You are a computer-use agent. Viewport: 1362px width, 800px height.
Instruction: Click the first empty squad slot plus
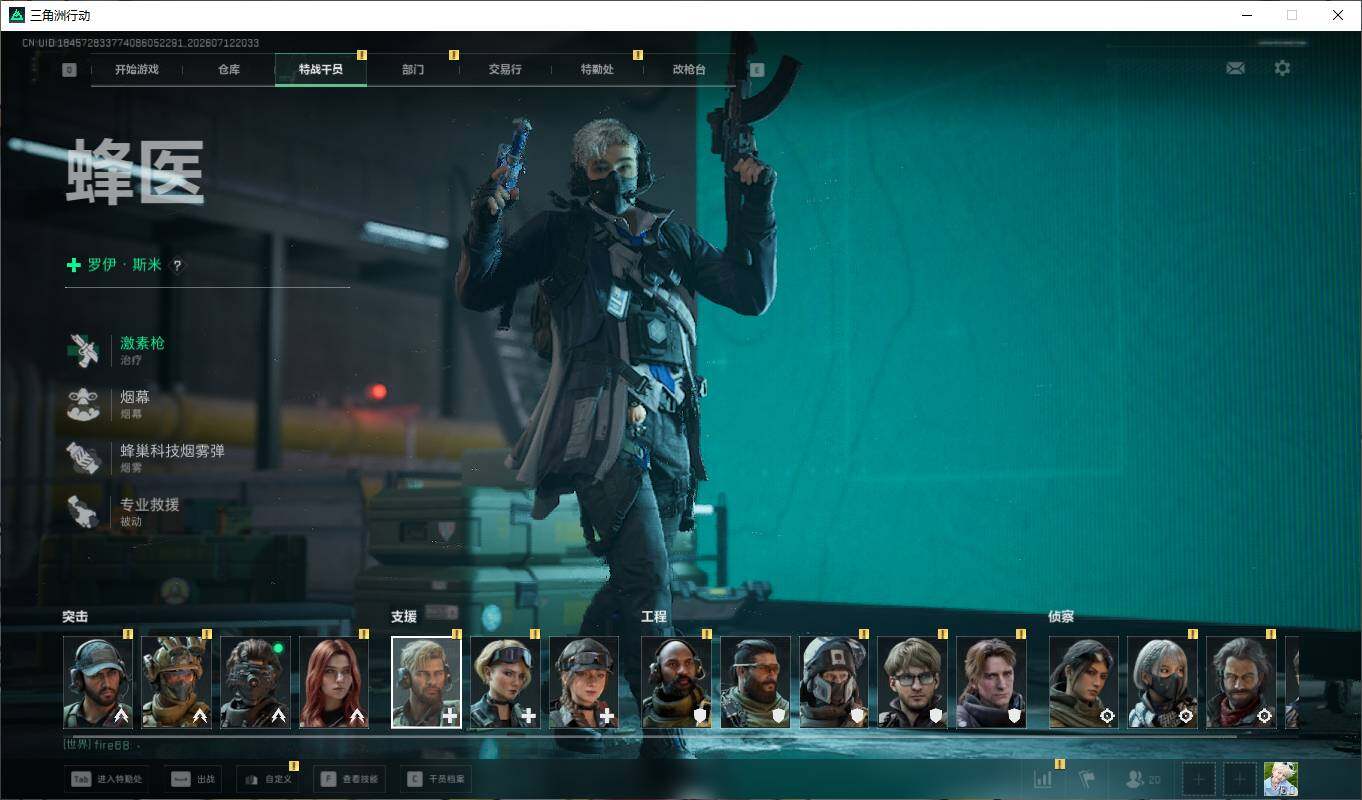[x=1199, y=779]
